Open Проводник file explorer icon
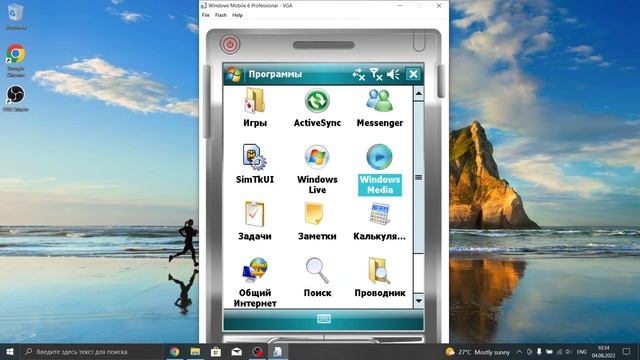 coord(380,271)
